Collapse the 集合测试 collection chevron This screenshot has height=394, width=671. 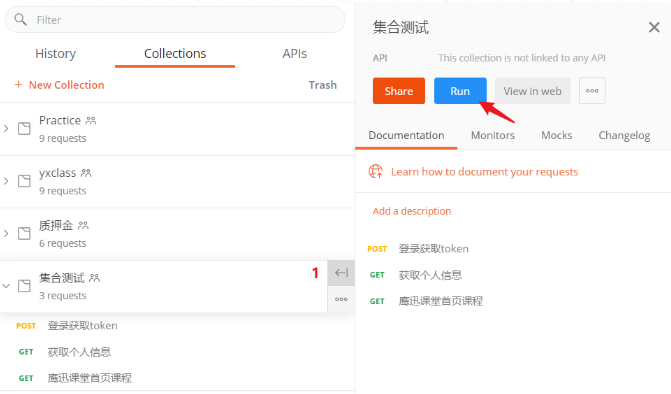coord(6,286)
